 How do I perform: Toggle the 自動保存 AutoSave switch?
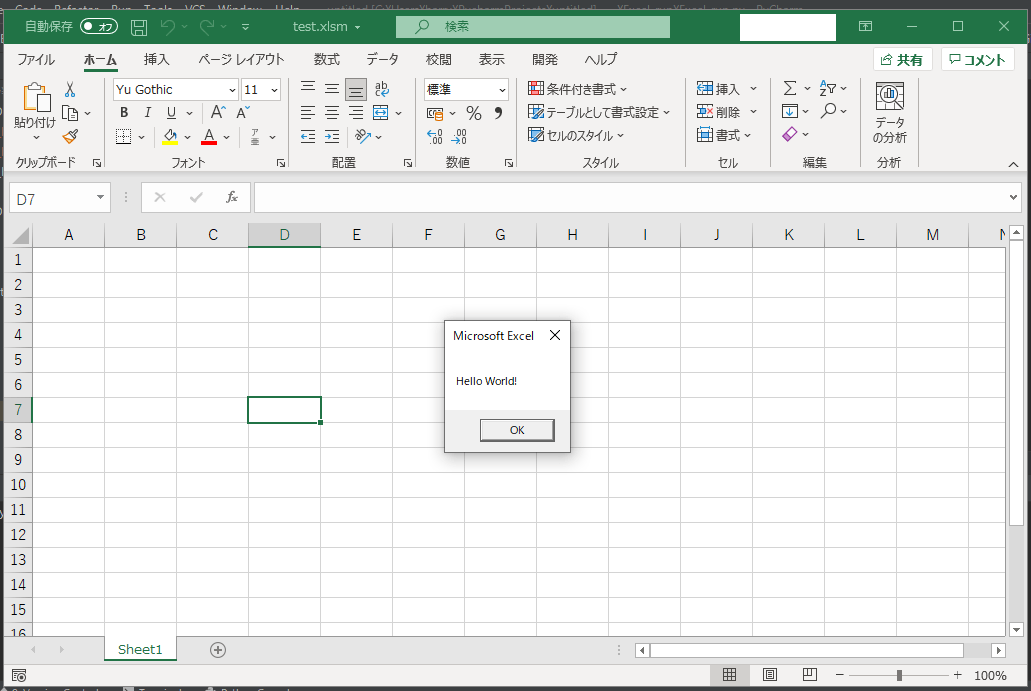(x=99, y=26)
